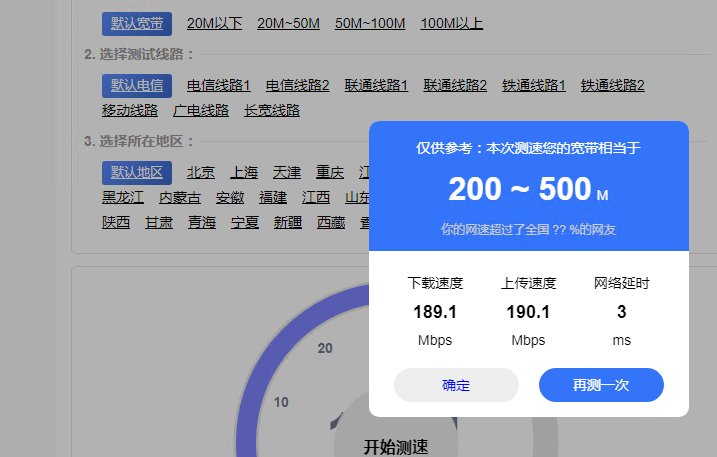Select 电信线路1 test line
This screenshot has width=717, height=457.
coord(219,86)
